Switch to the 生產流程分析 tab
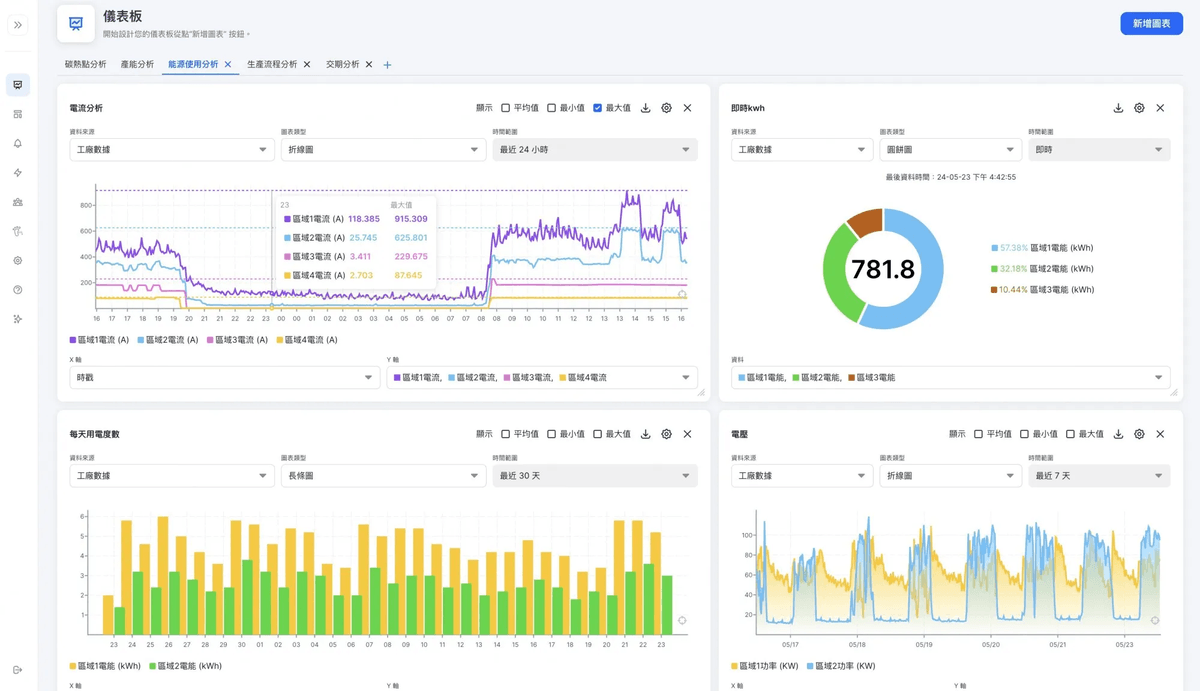This screenshot has width=1200, height=691. [x=272, y=64]
